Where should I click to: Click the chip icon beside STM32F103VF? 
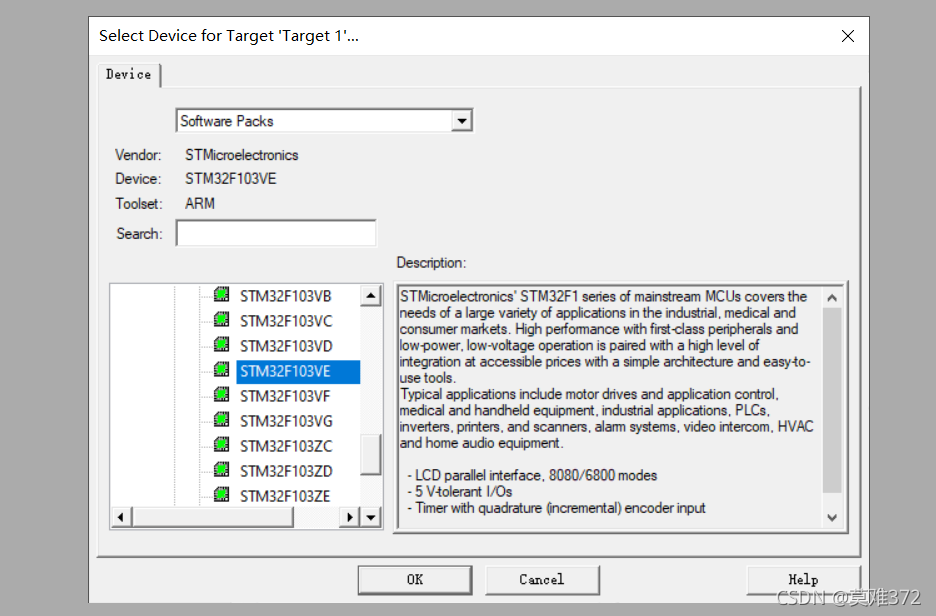[x=221, y=395]
